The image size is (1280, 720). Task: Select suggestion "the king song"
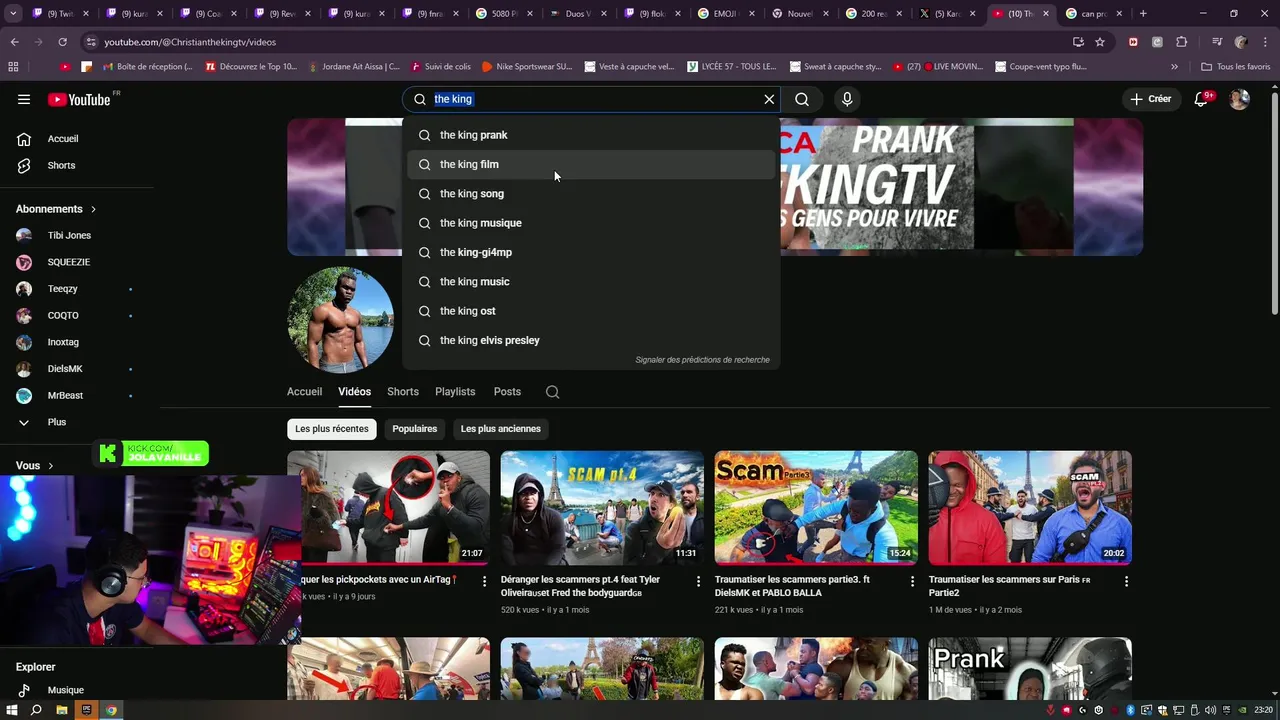pos(591,194)
